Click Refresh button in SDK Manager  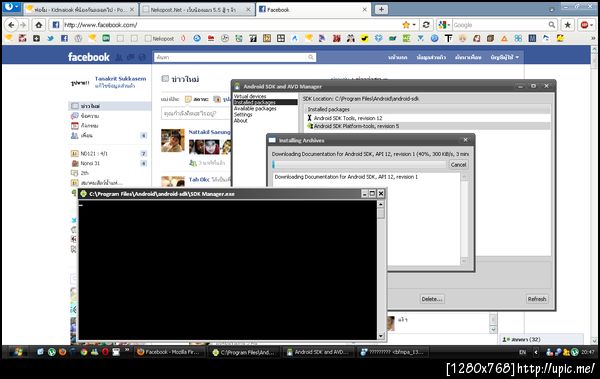[x=537, y=299]
